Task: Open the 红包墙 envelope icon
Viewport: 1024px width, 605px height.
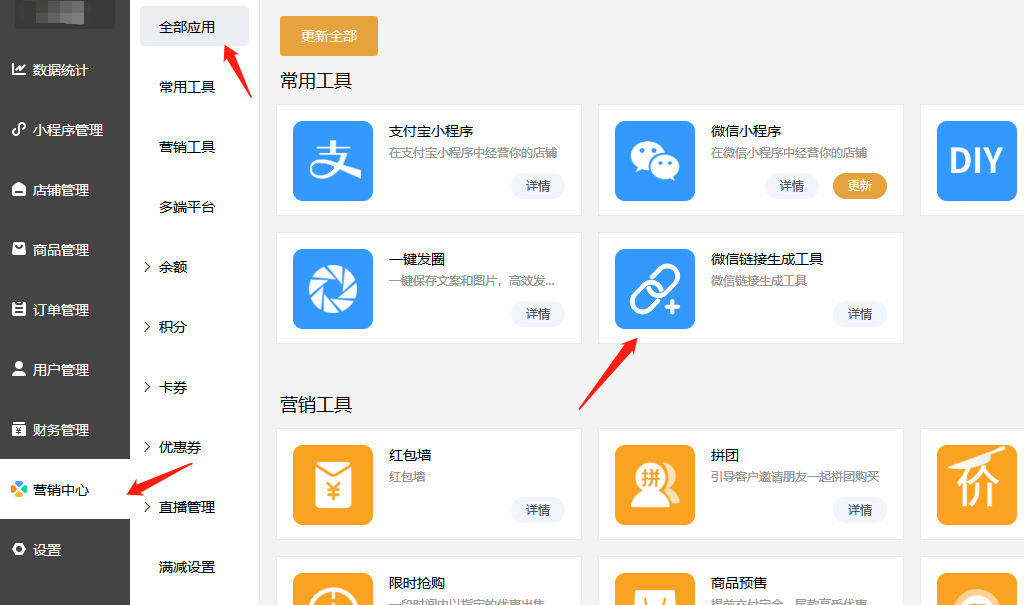Action: tap(333, 485)
